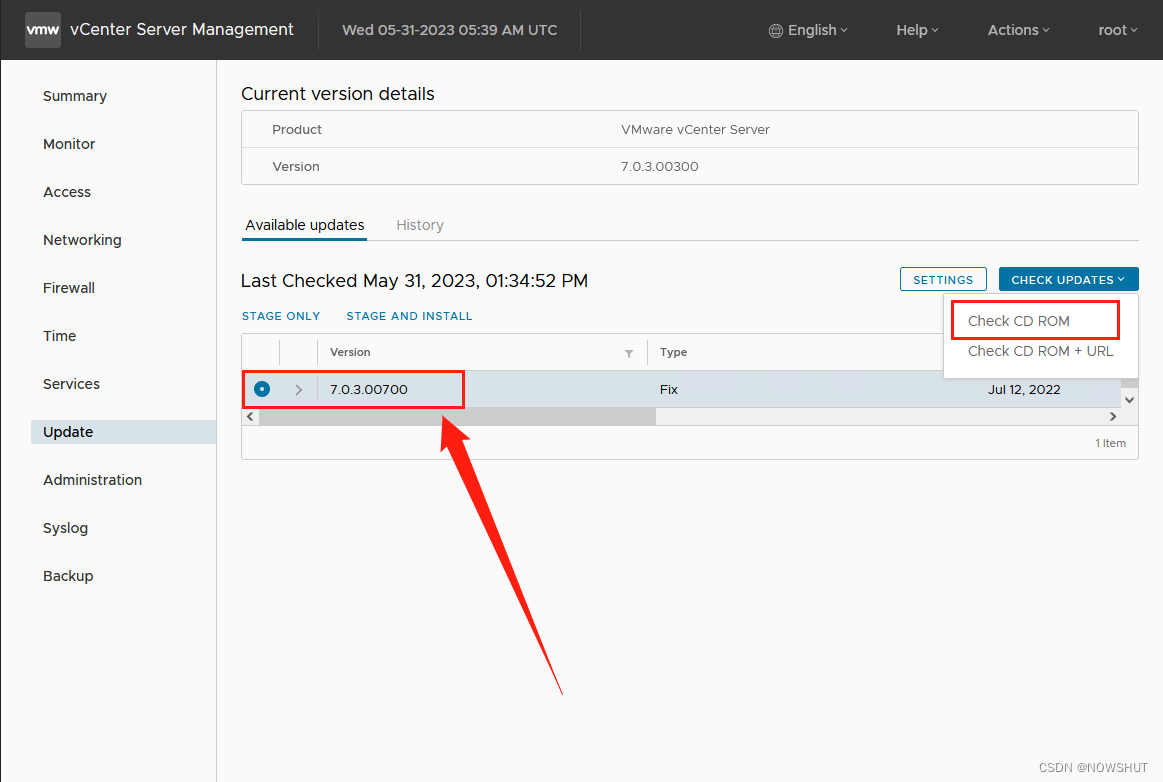Click the Fix type cell
The image size is (1163, 782).
tap(669, 390)
